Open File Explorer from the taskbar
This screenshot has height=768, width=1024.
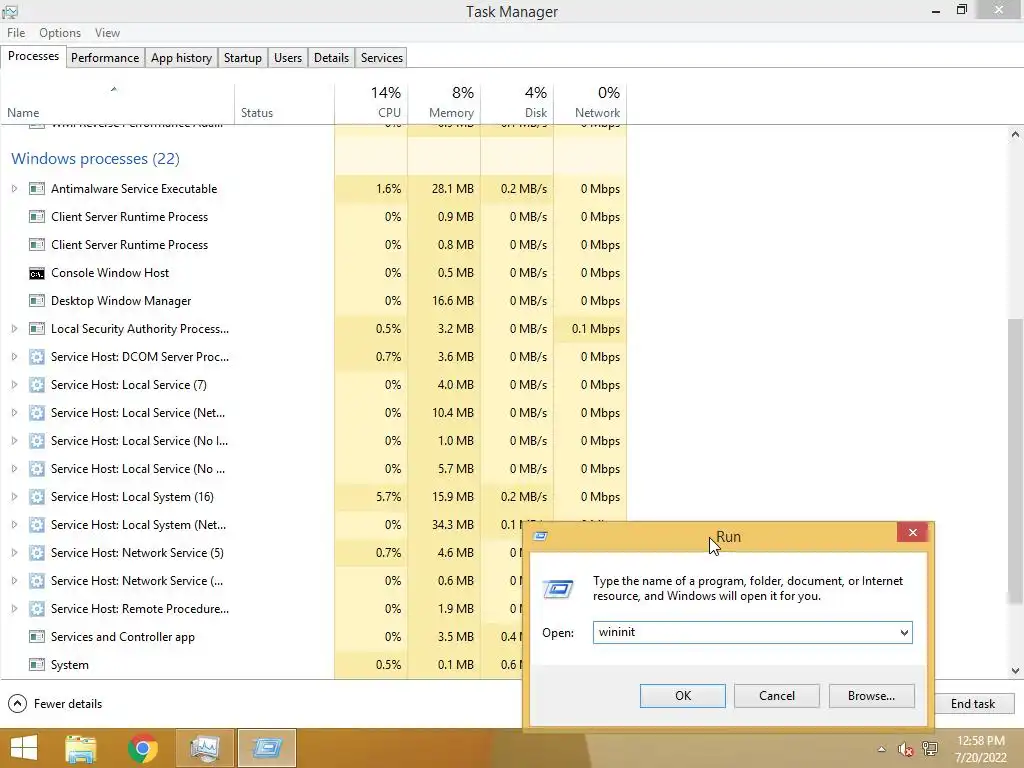(81, 748)
